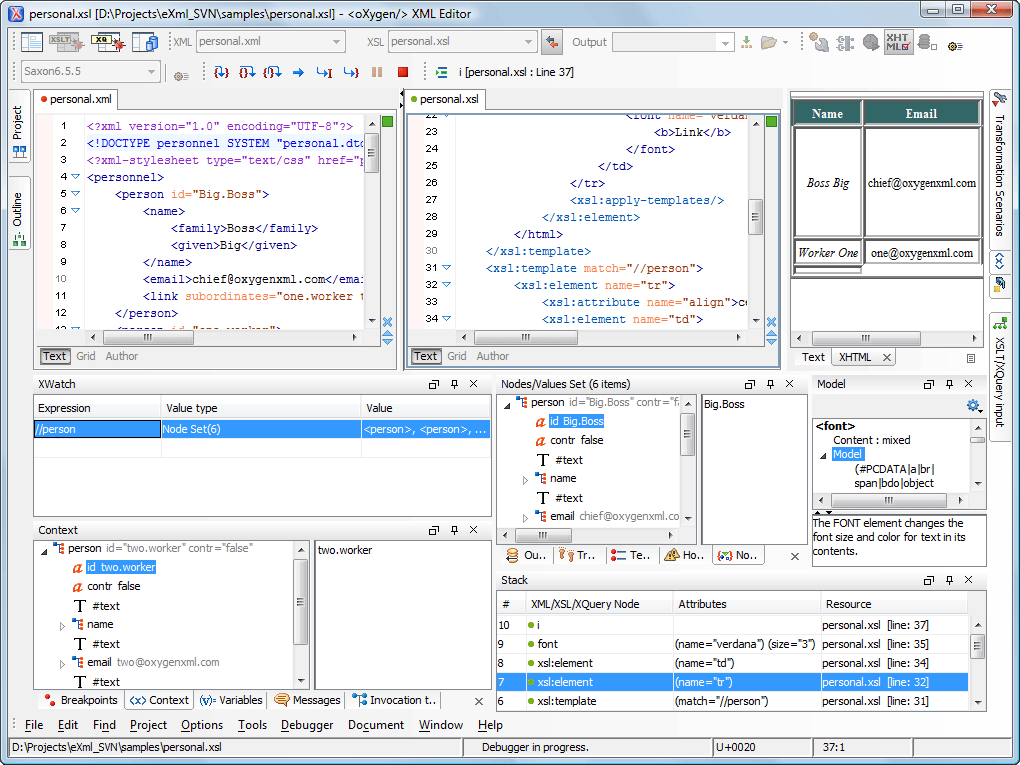The height and width of the screenshot is (765, 1020).
Task: Click the wrench configure parameters icon
Action: tap(818, 42)
